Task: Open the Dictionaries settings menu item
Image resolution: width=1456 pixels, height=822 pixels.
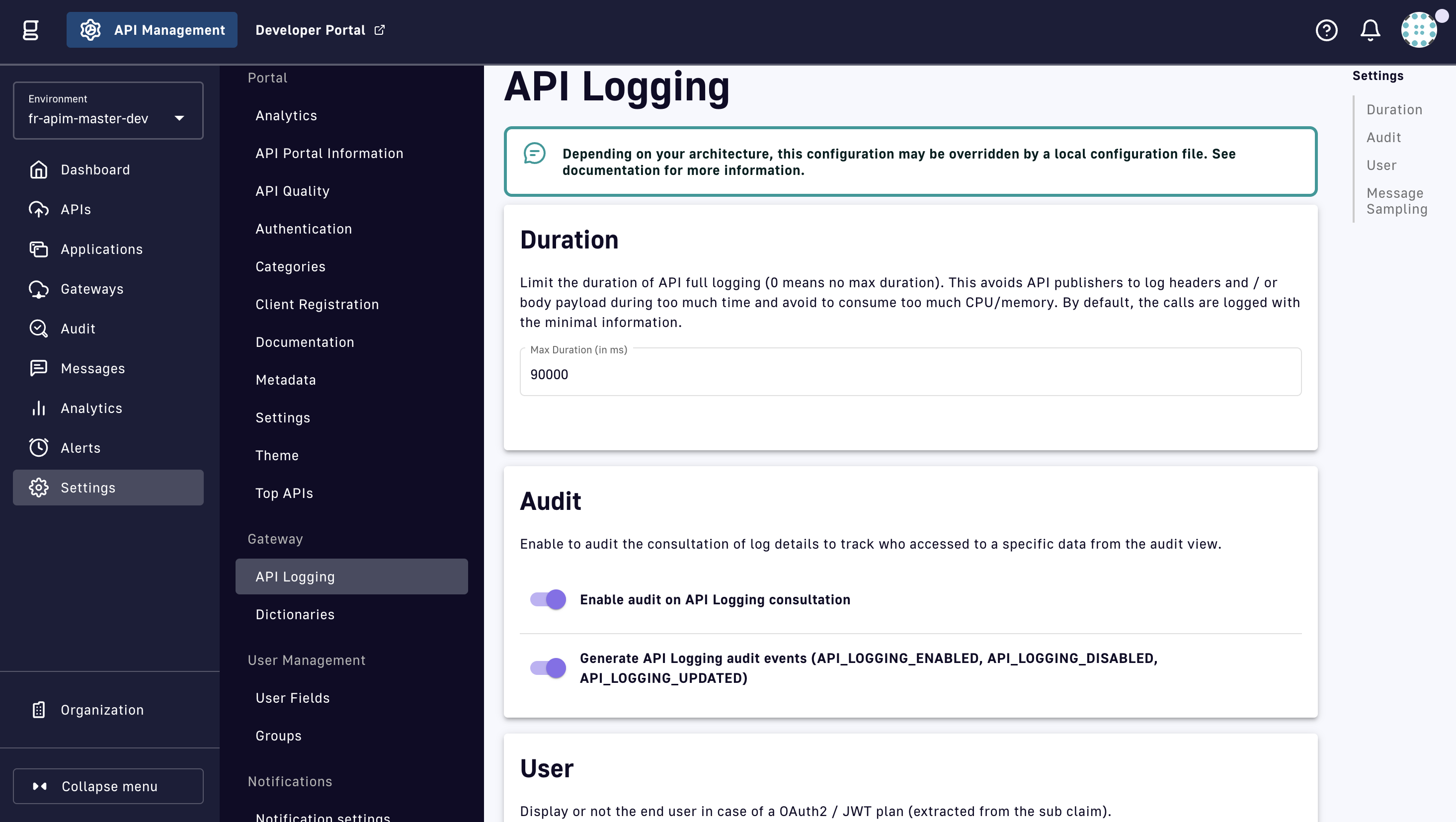Action: coord(295,614)
